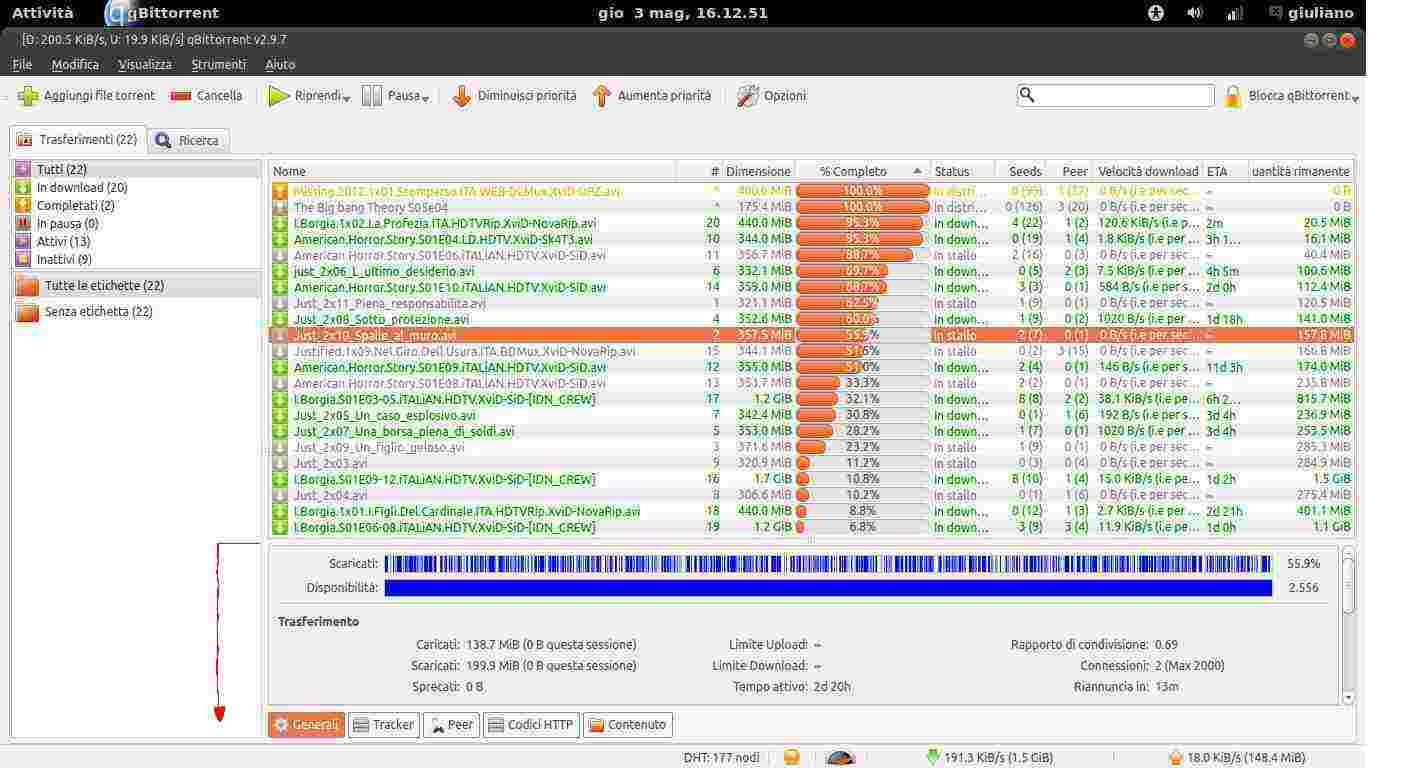The width and height of the screenshot is (1408, 768).
Task: Click the Blocca qBittorrent lock icon
Action: (1233, 96)
